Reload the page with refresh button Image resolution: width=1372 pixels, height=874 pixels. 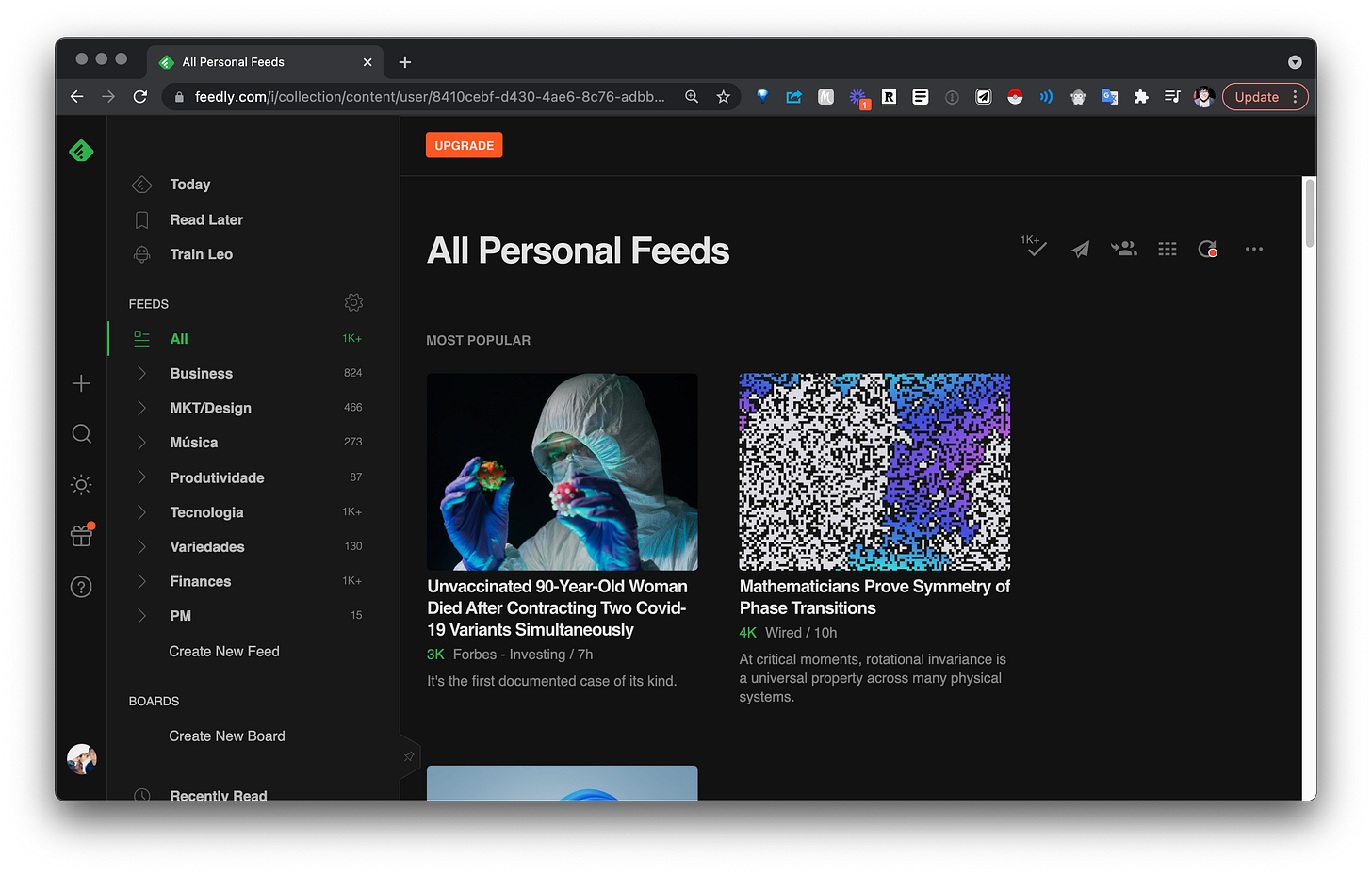(x=140, y=97)
